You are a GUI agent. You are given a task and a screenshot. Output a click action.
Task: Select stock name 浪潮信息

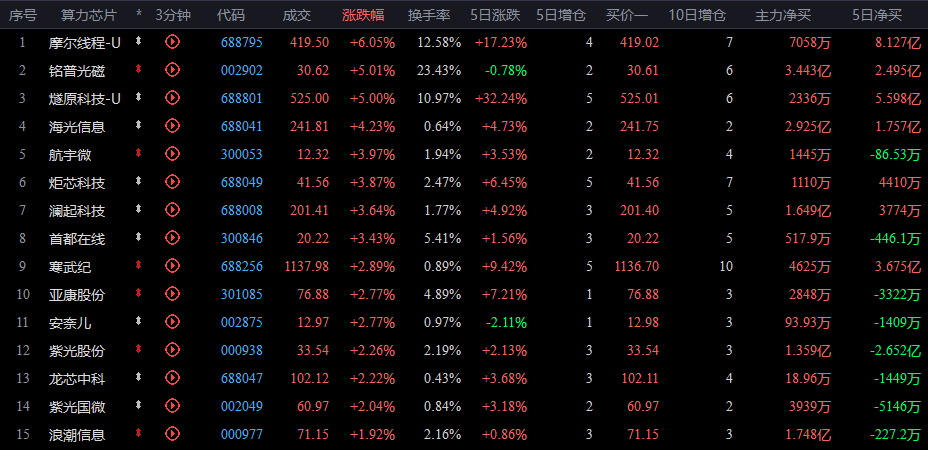77,435
